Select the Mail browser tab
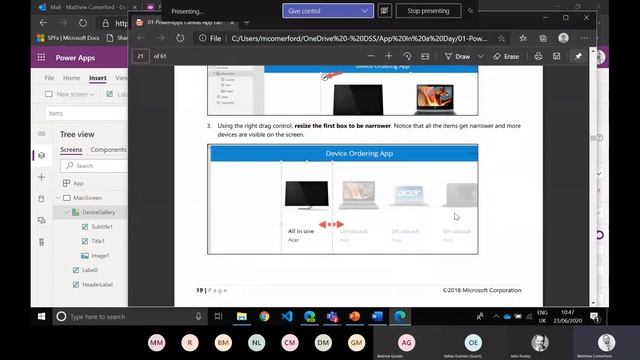Screen dimensions: 640x360 click(87, 7)
